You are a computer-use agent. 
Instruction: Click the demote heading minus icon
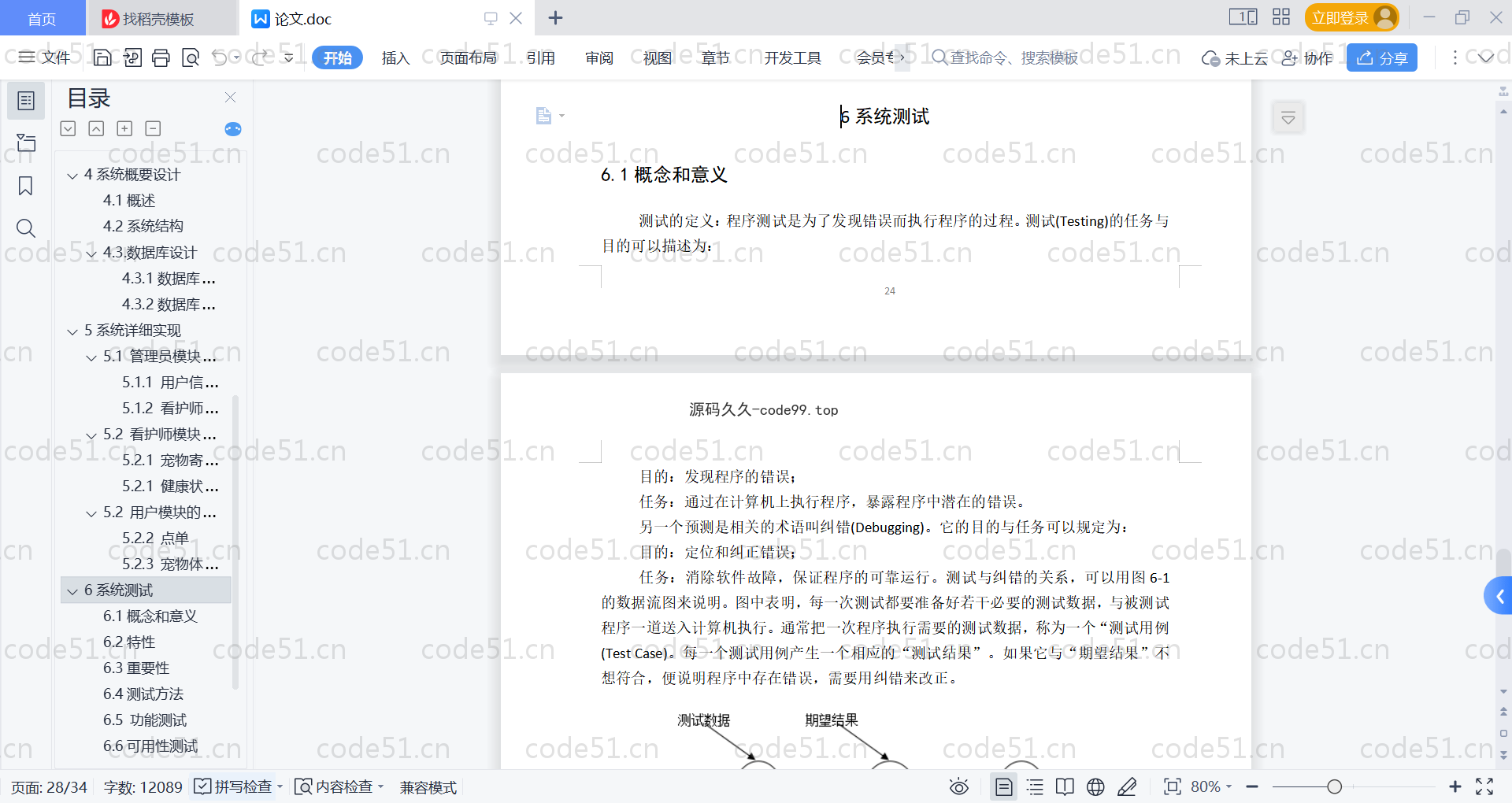(153, 128)
